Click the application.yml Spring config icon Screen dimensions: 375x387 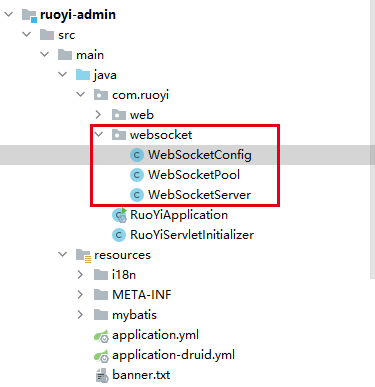click(101, 336)
